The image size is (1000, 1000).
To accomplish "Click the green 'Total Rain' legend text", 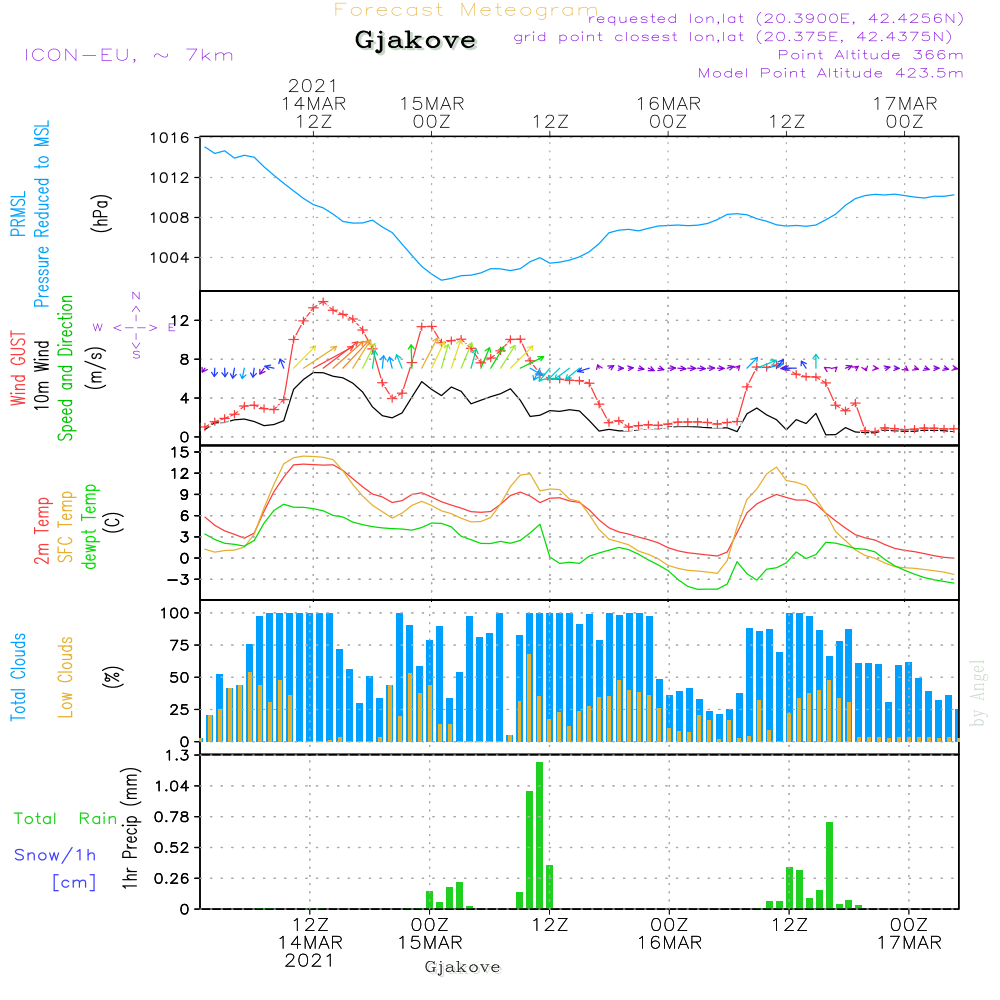I will (66, 819).
